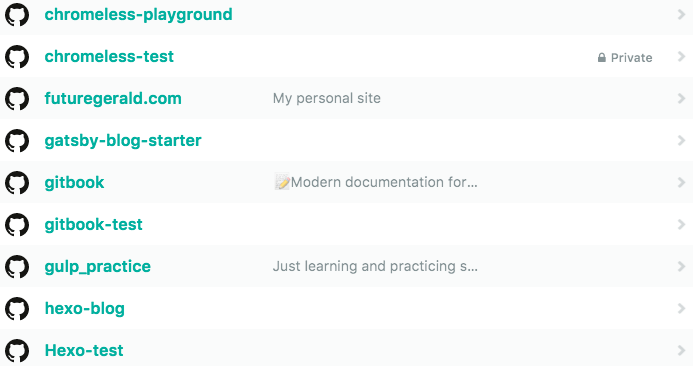Click the 'My personal site' description text
The height and width of the screenshot is (366, 699).
[x=327, y=99]
